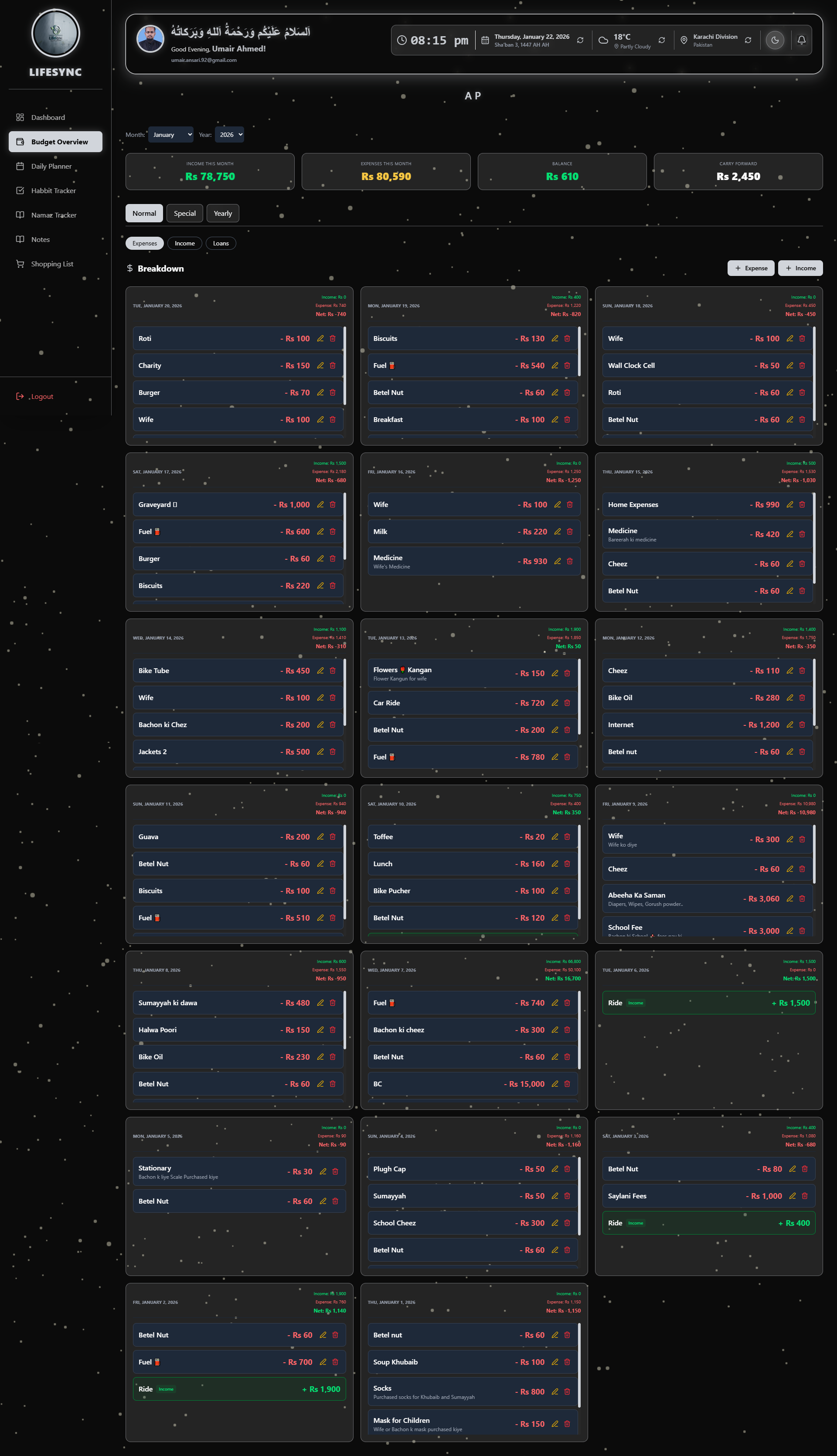Edit the Graveyard expense entry

click(320, 505)
